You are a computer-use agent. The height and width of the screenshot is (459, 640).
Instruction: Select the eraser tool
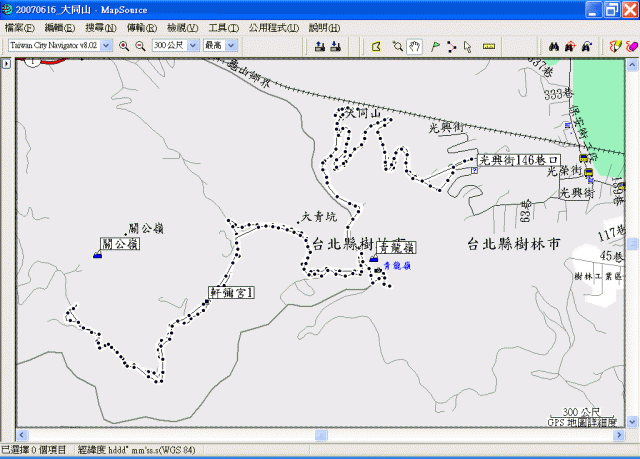coord(631,46)
